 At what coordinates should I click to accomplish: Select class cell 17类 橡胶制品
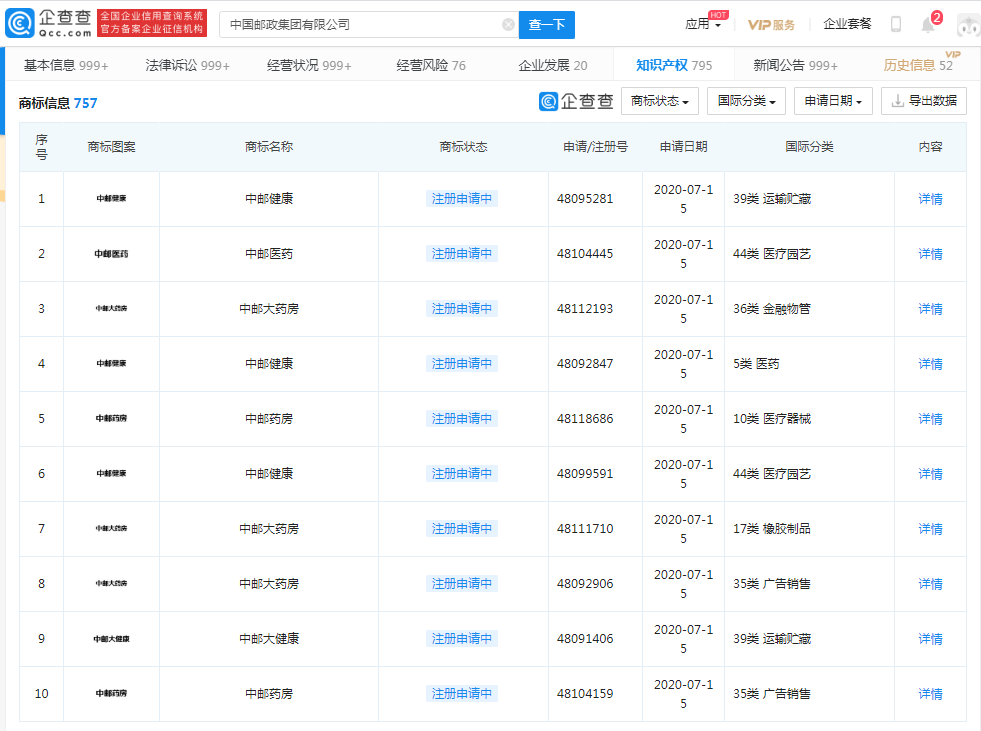(772, 529)
